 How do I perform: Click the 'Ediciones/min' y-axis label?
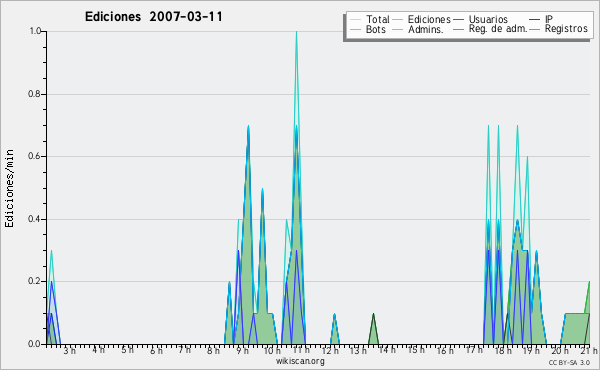click(9, 188)
